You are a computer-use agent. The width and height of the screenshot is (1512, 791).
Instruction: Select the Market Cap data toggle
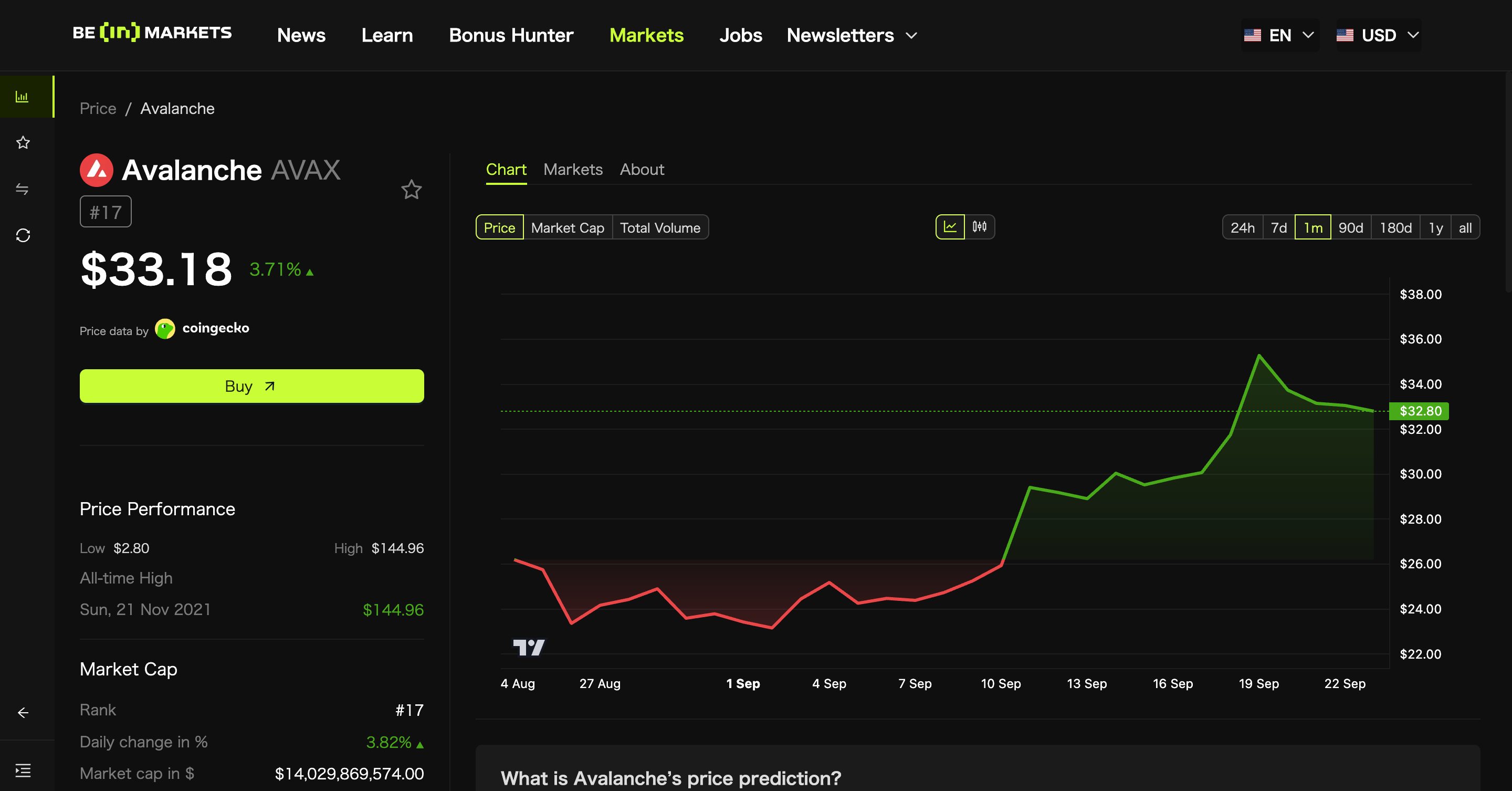[567, 228]
